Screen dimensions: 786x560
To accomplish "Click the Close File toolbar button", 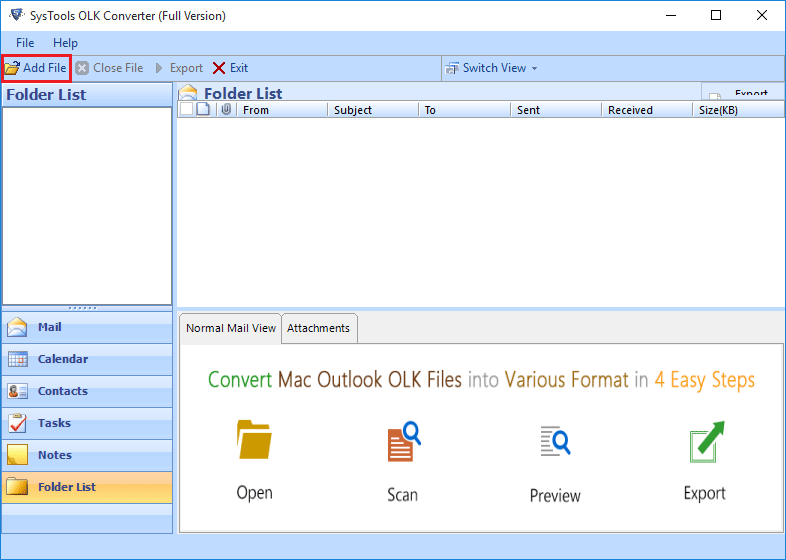I will (109, 68).
